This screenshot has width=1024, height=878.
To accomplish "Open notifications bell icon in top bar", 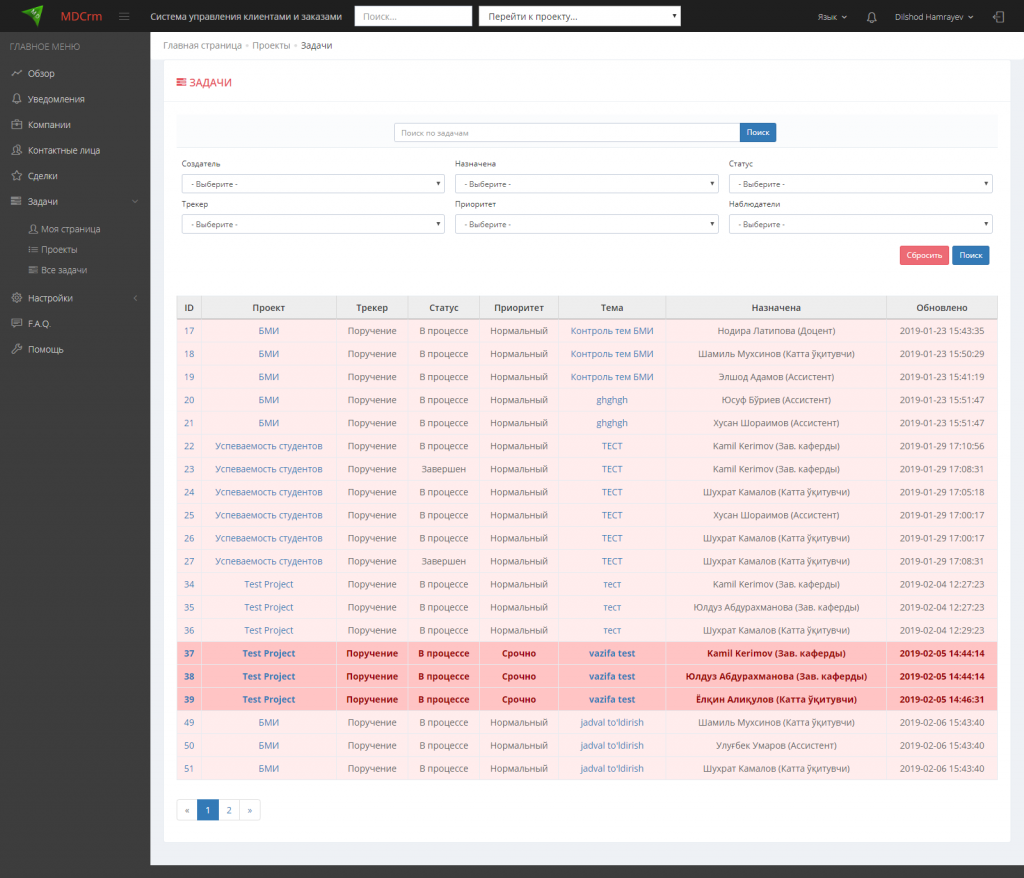I will tap(872, 17).
